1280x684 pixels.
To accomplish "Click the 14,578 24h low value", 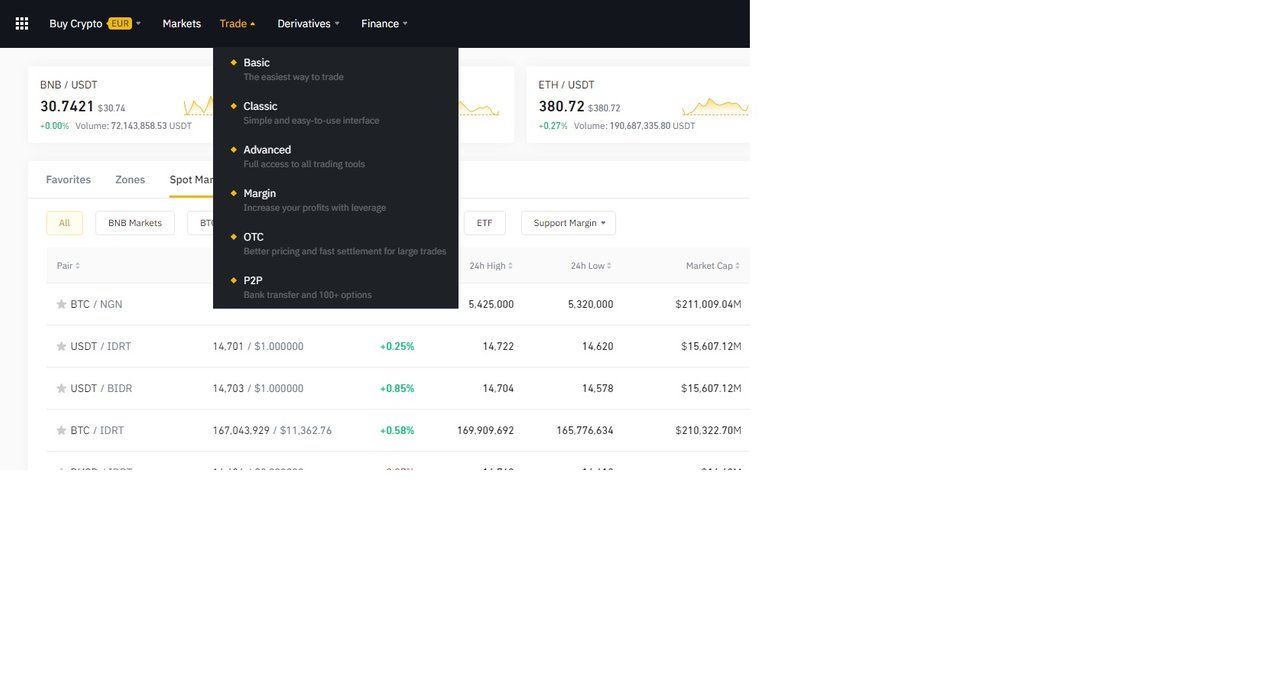I will 598,388.
